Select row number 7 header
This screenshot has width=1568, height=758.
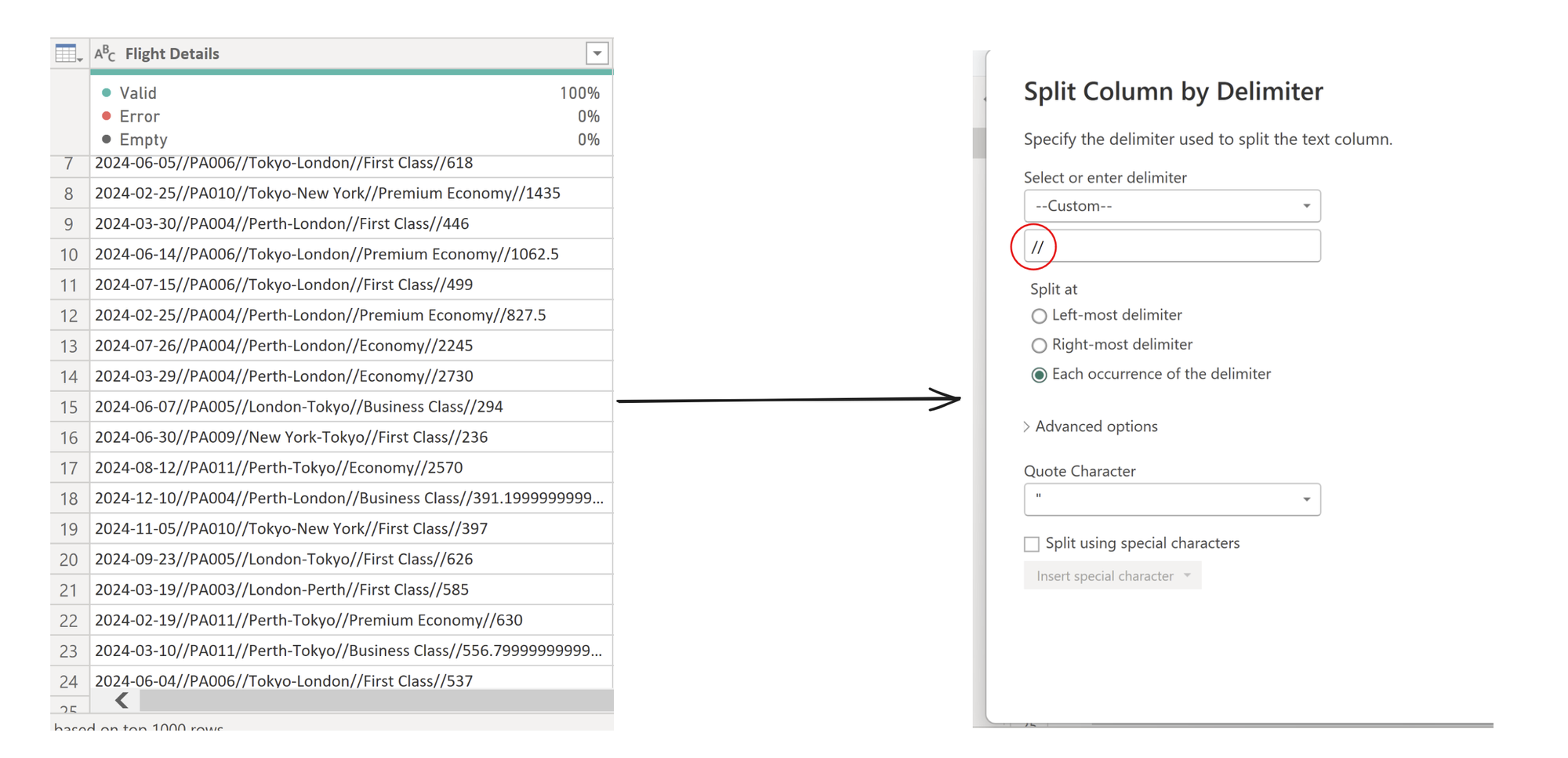click(x=69, y=164)
